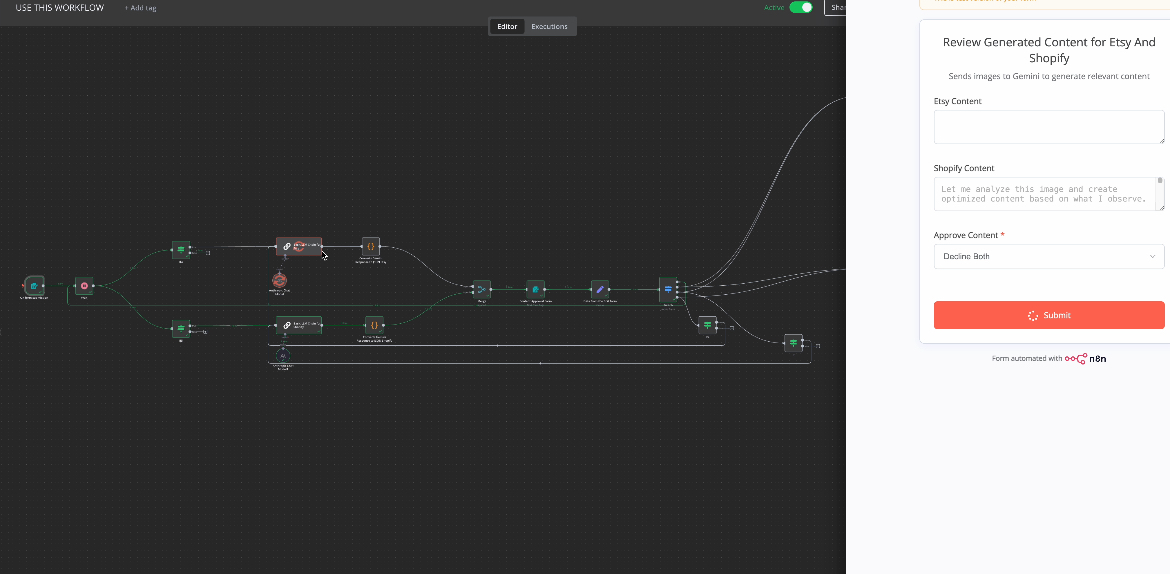The width and height of the screenshot is (1170, 574).
Task: Select the pink wait node icon
Action: (x=84, y=286)
